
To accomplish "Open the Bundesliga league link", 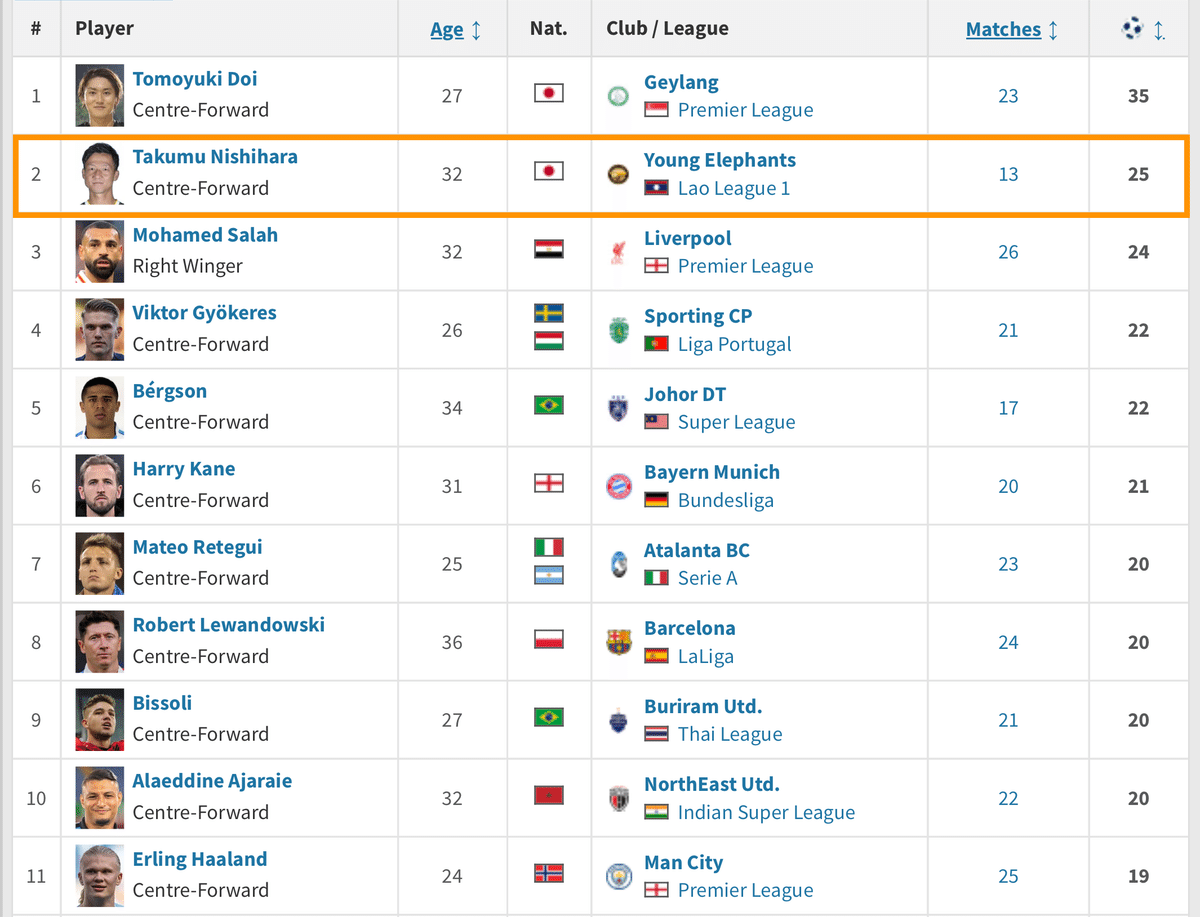I will coord(726,500).
